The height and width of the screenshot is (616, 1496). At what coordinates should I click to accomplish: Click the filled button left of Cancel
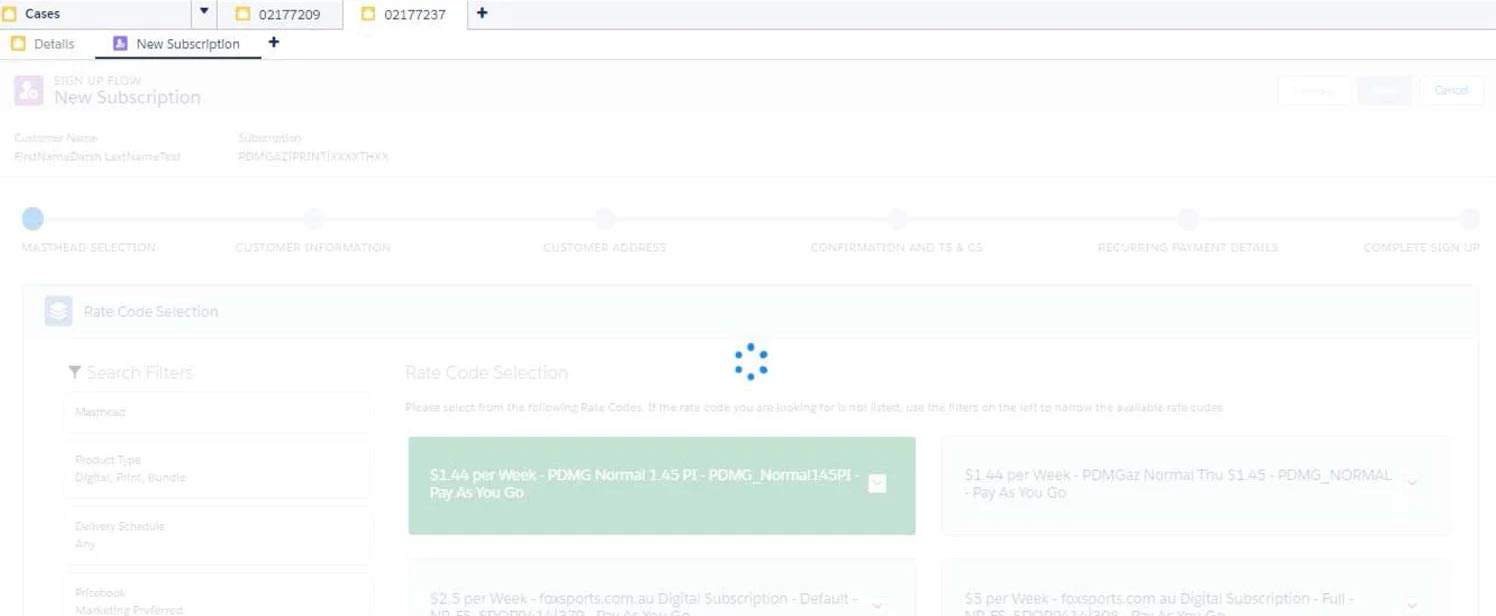[1385, 90]
